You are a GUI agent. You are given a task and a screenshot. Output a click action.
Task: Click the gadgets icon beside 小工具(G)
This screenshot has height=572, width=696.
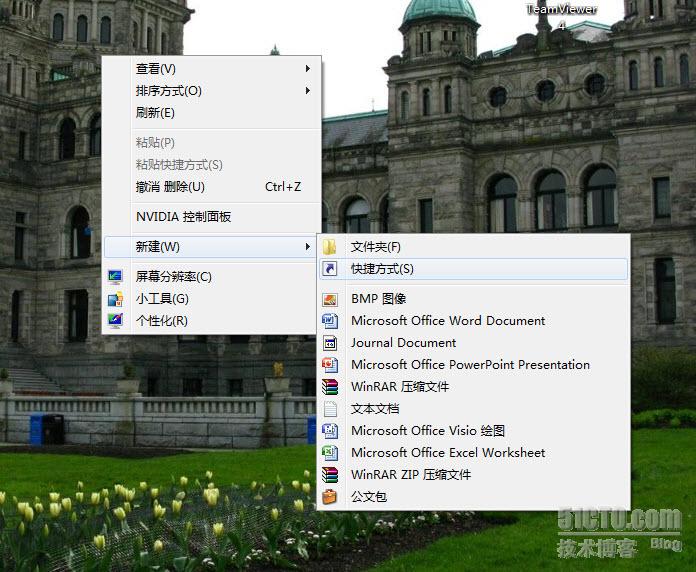pos(115,299)
